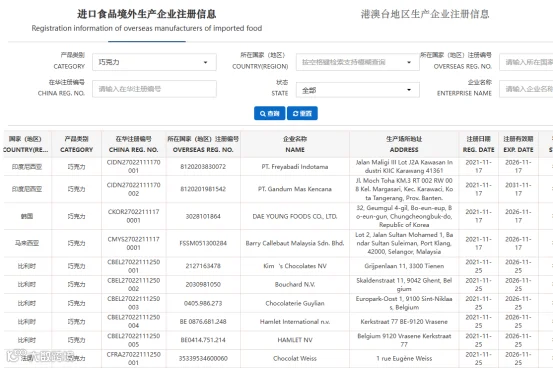Select PT. Gandum Mas Kencana name cell
This screenshot has width=553, height=368.
click(x=295, y=189)
